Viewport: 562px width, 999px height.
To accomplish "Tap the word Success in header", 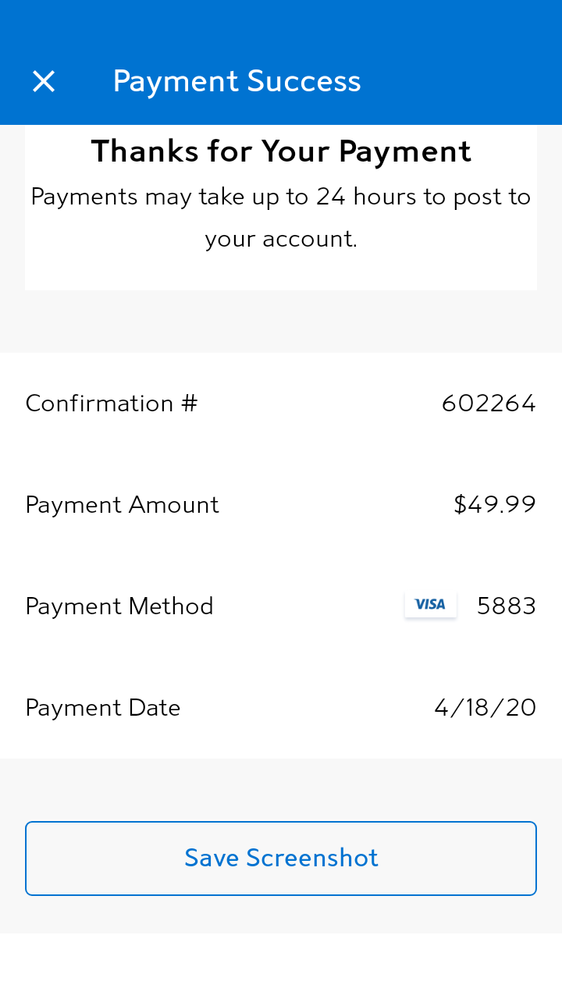I will coord(304,82).
